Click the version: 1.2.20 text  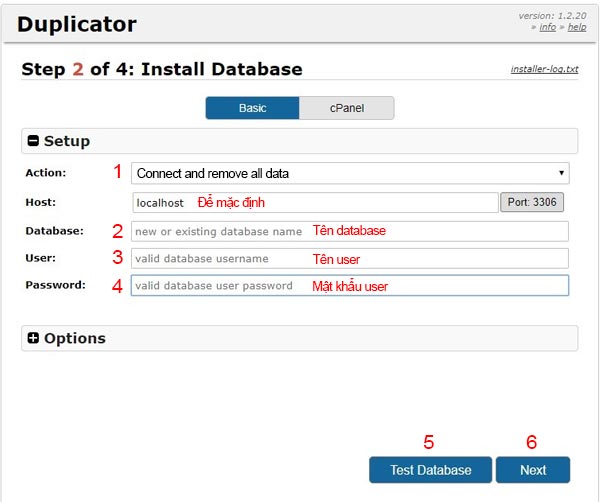pyautogui.click(x=552, y=16)
